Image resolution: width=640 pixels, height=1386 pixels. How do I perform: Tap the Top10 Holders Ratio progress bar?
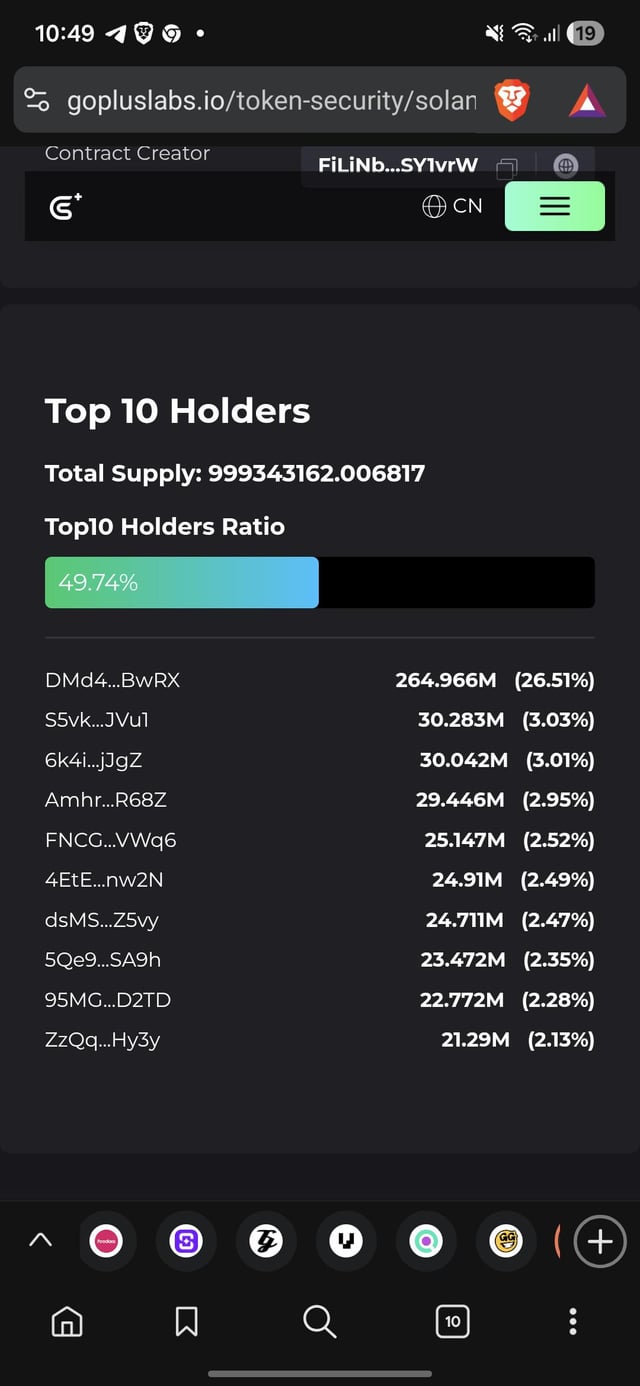pyautogui.click(x=319, y=583)
